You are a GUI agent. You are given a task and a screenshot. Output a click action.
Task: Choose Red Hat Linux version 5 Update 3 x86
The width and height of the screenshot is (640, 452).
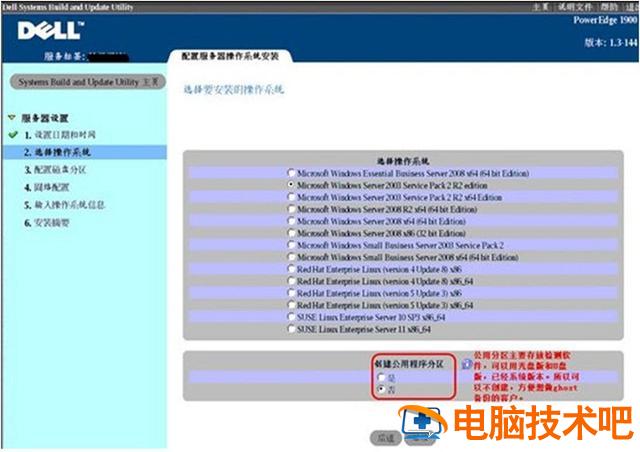click(x=291, y=293)
